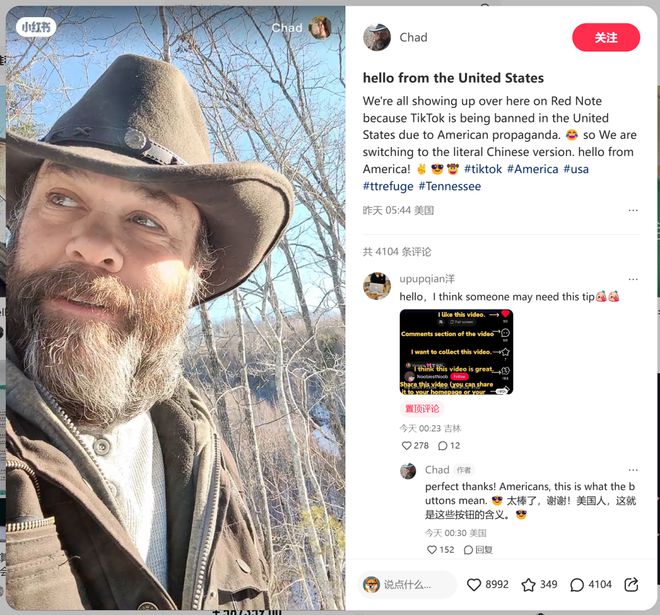This screenshot has width=660, height=615.
Task: Click the 说点什么 comment input field
Action: (408, 584)
